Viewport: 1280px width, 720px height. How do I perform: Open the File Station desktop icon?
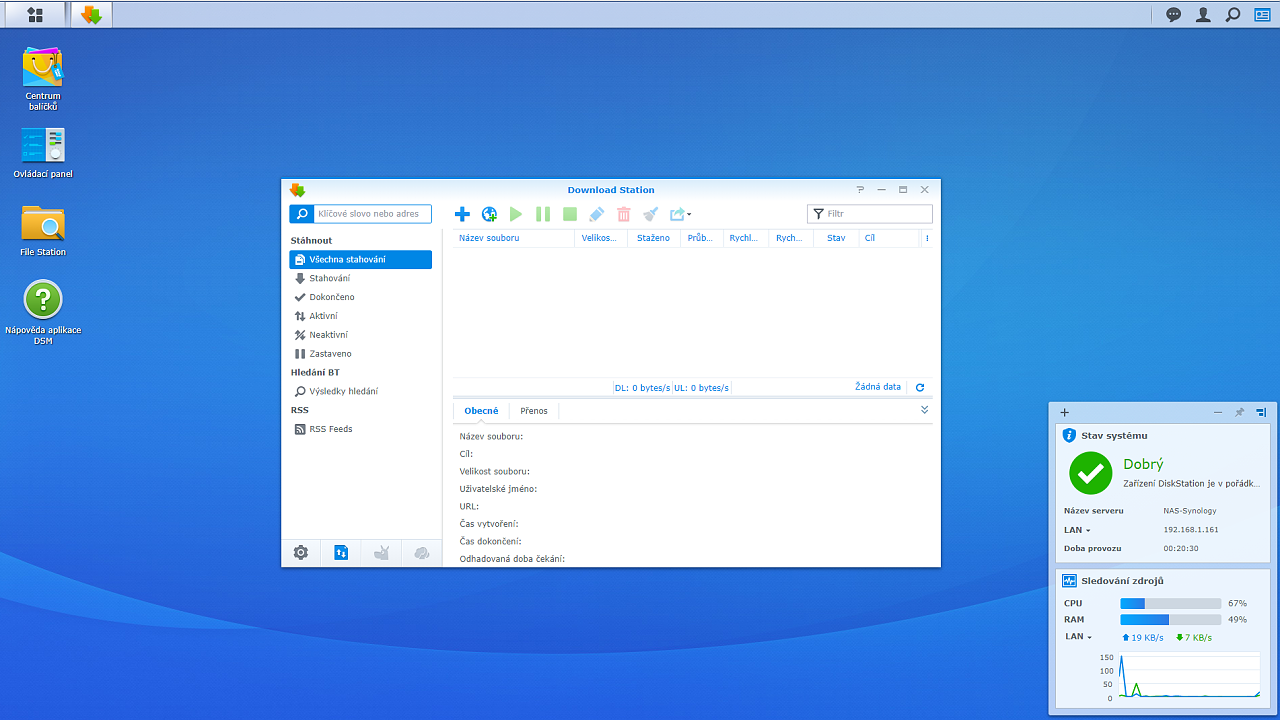(42, 231)
